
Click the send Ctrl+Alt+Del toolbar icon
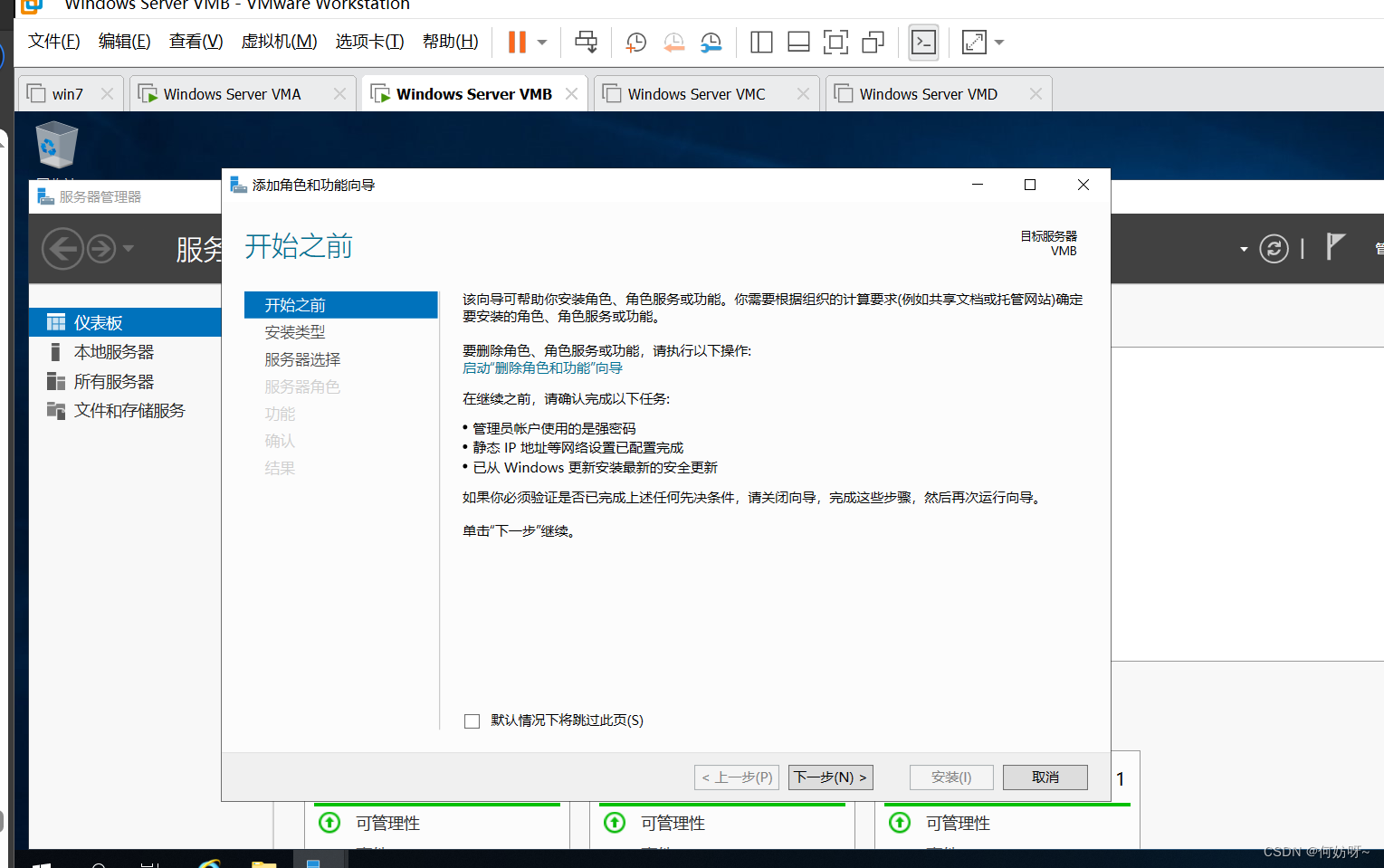(586, 43)
